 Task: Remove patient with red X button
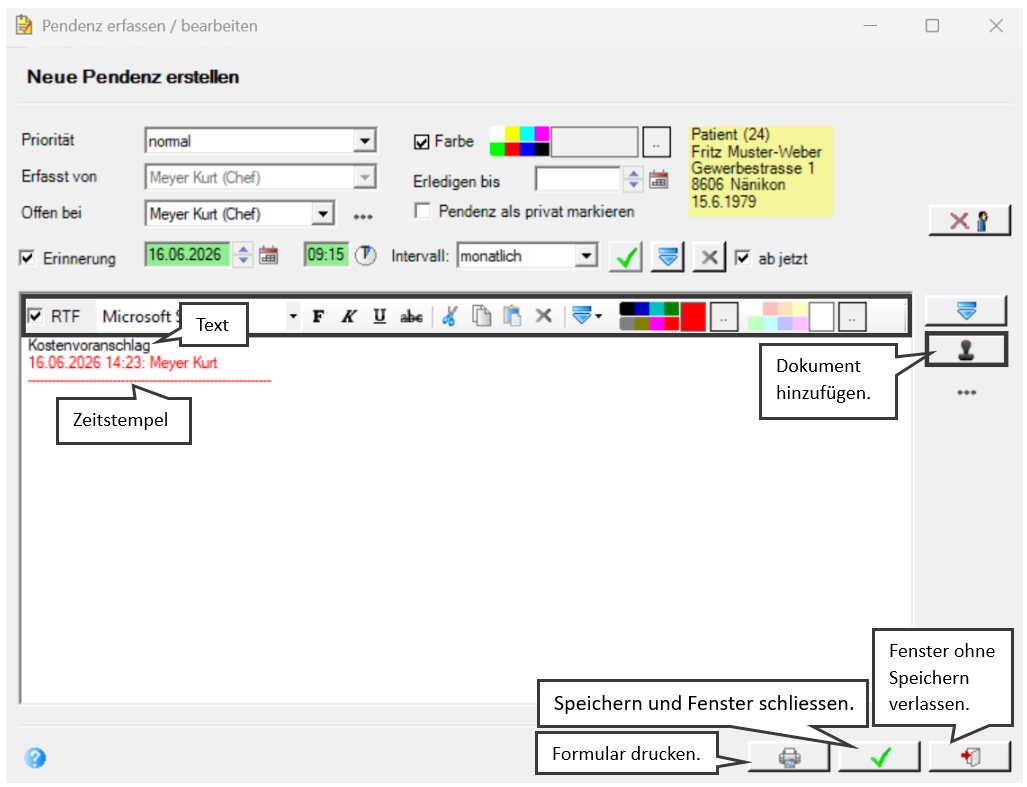969,221
